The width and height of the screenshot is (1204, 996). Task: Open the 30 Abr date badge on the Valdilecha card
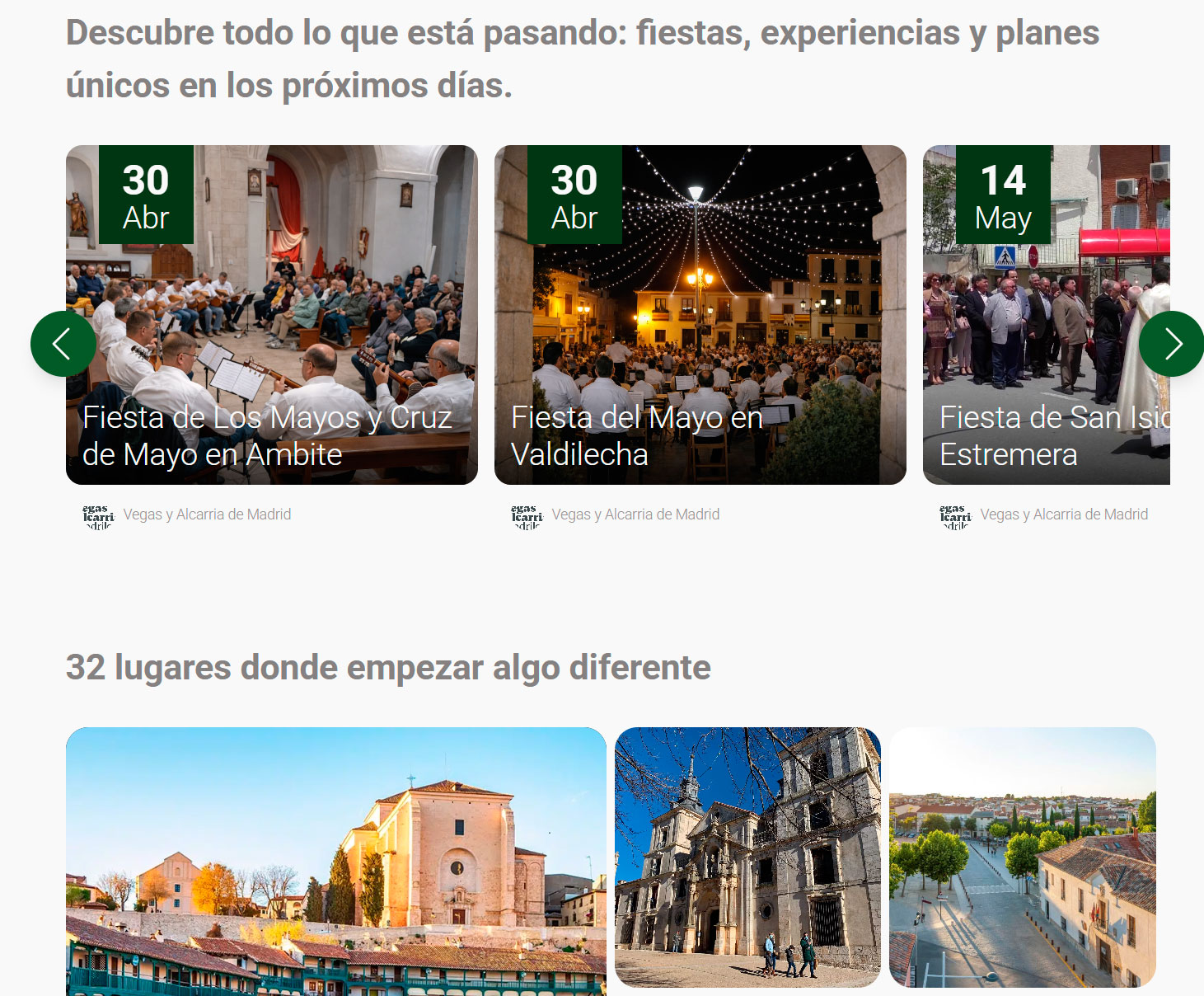click(x=574, y=195)
